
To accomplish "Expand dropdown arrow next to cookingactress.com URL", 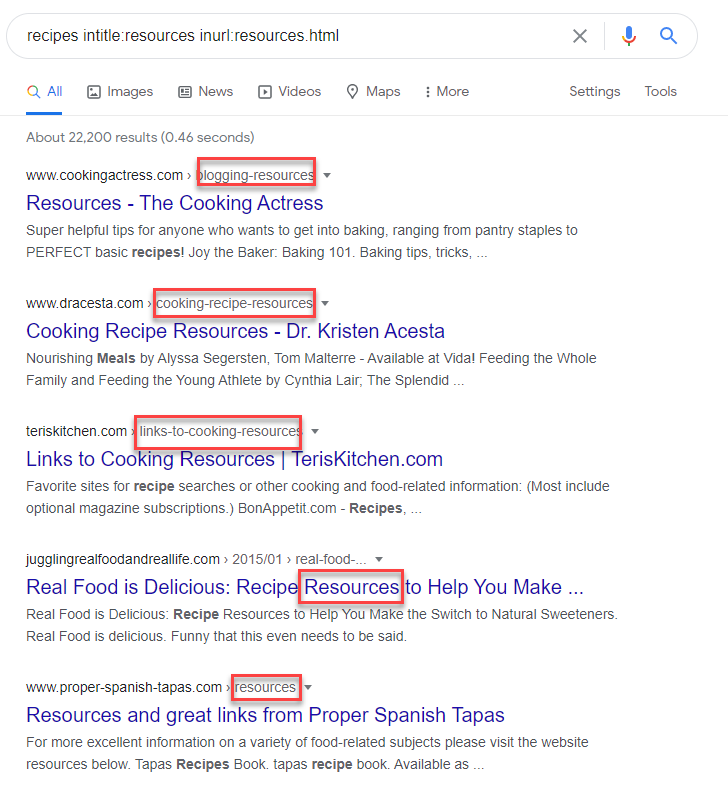I will (327, 176).
